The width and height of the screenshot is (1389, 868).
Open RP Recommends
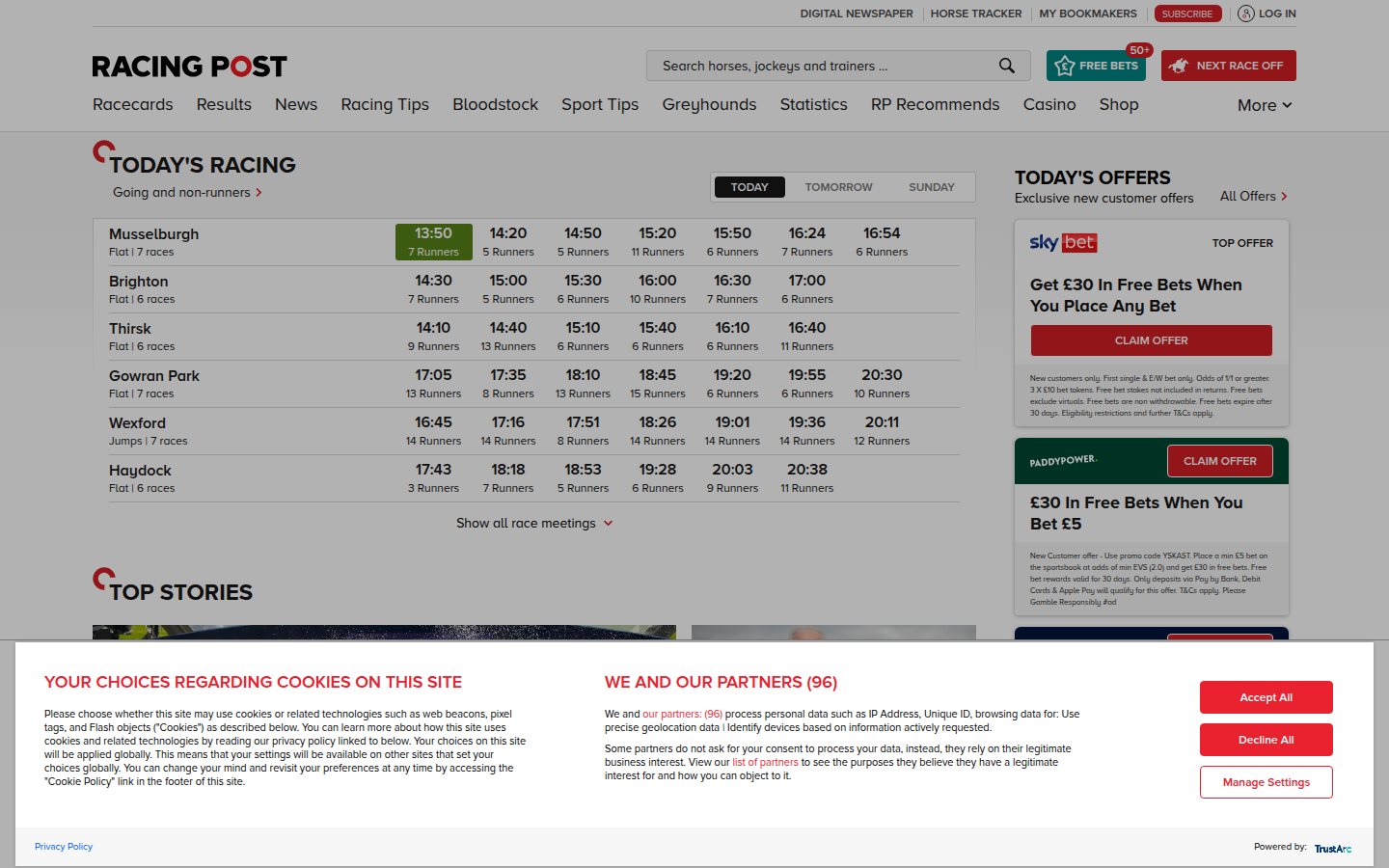tap(935, 104)
